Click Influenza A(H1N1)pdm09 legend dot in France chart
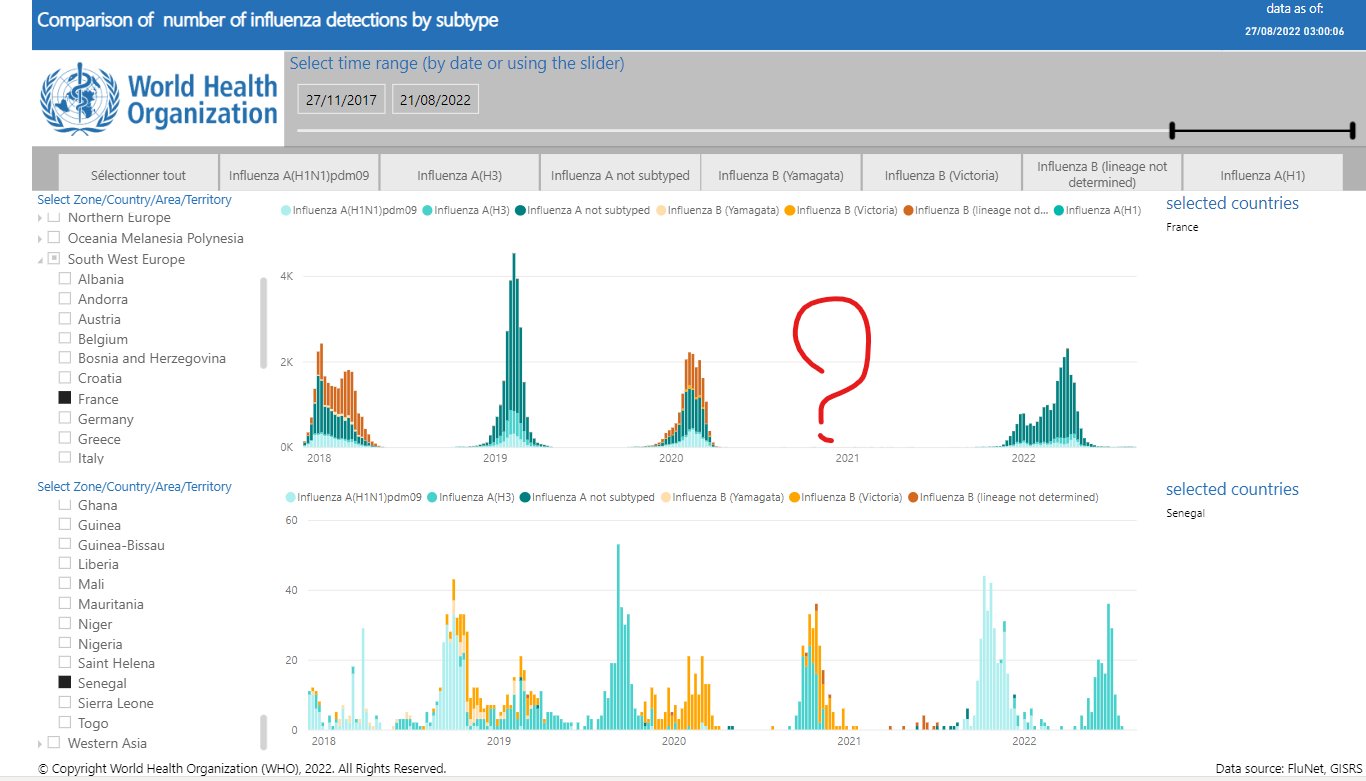This screenshot has height=781, width=1366. (286, 211)
